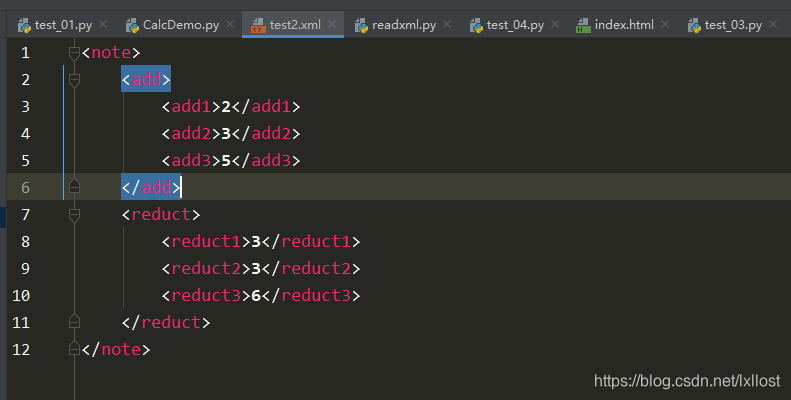Click the Python file icon on readxml.py tab

point(361,25)
